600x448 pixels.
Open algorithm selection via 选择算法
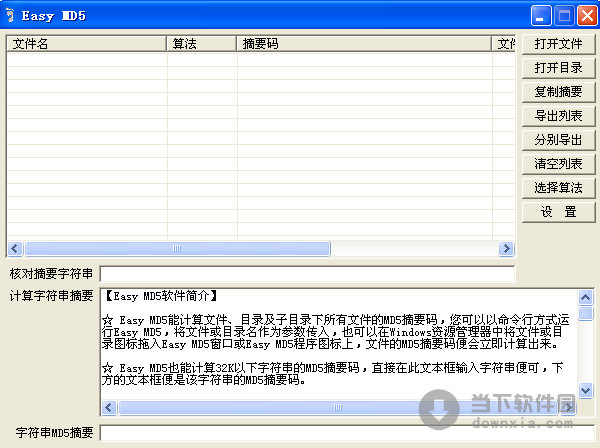(558, 187)
